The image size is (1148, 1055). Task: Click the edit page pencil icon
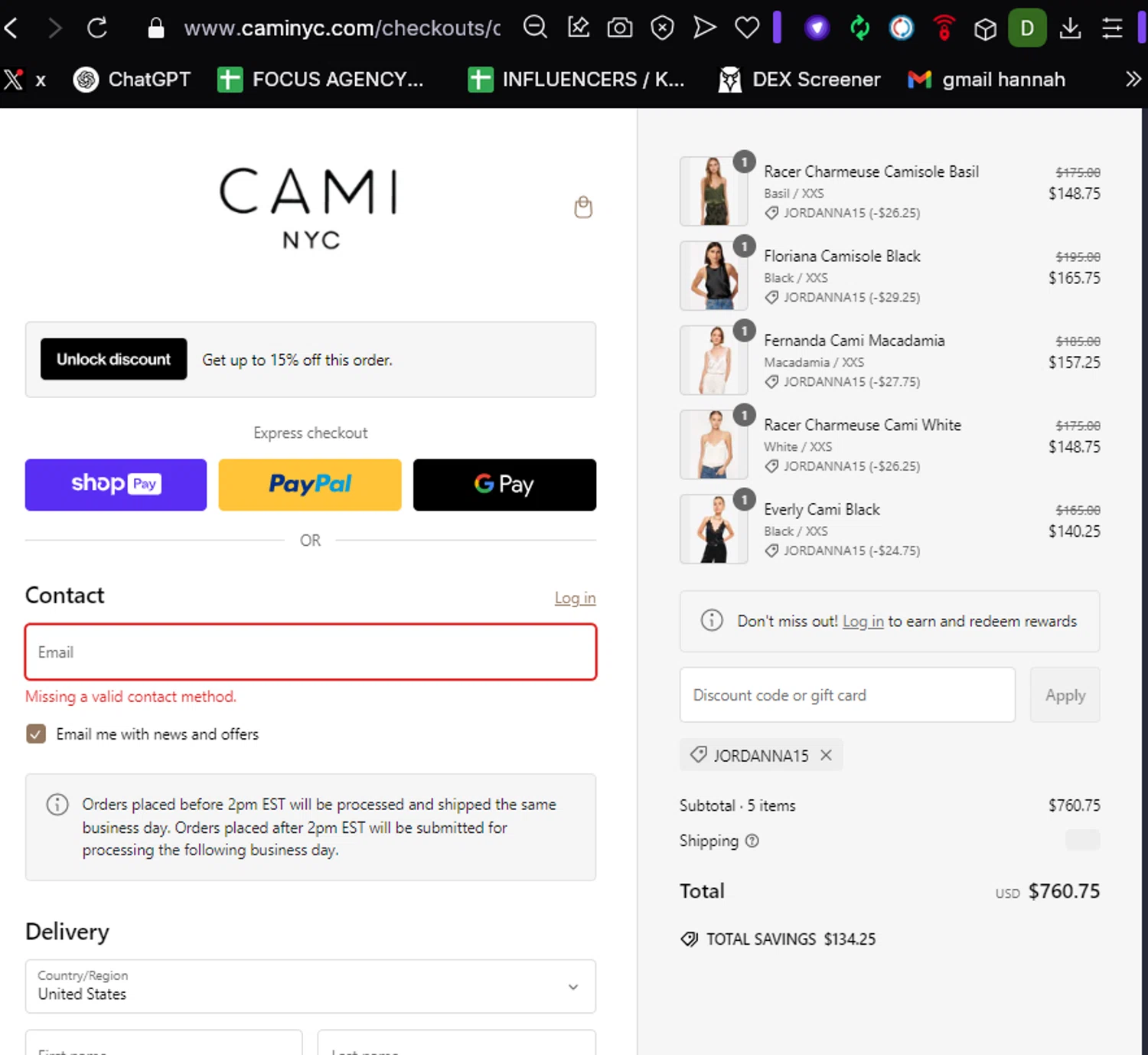tap(578, 28)
